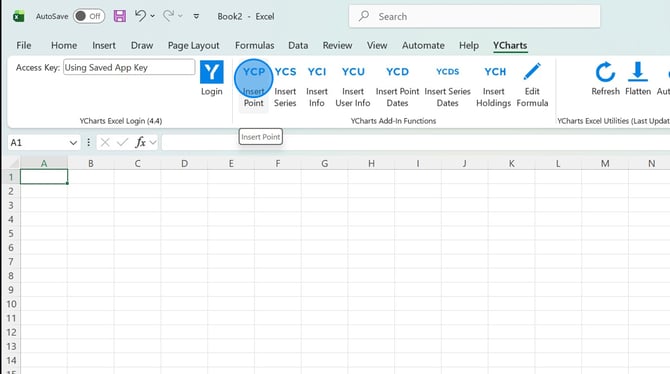The width and height of the screenshot is (670, 374).
Task: Click the Redo arrow icon
Action: point(168,16)
